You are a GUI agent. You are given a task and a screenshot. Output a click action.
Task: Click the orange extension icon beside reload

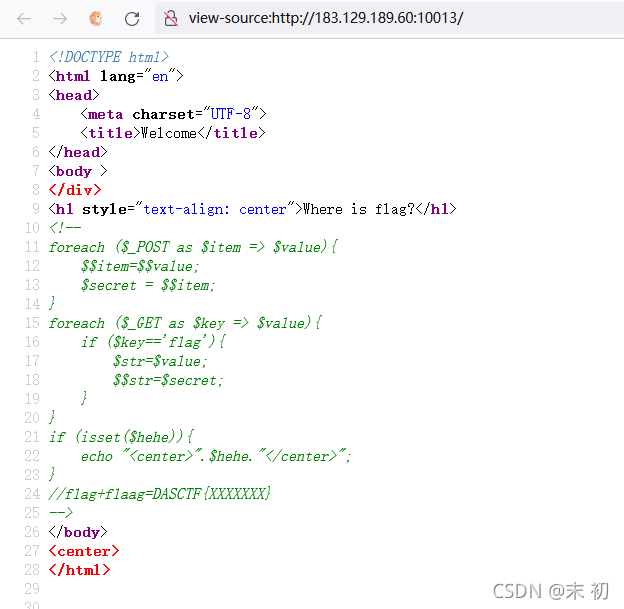coord(96,18)
